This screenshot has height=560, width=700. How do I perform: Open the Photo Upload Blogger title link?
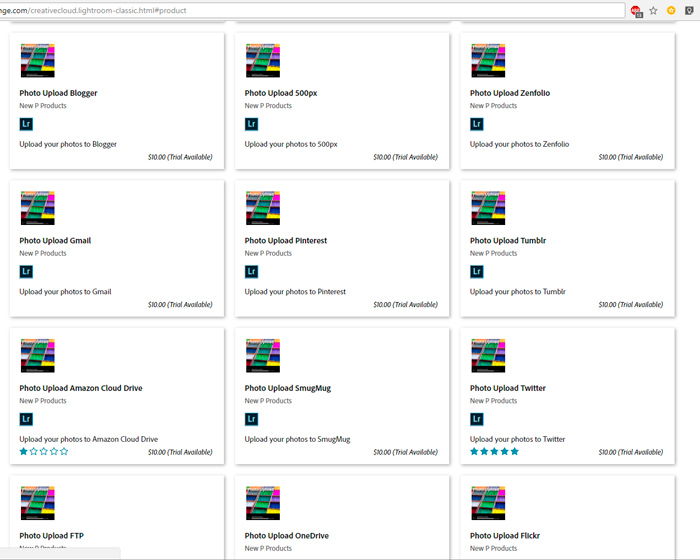[58, 93]
